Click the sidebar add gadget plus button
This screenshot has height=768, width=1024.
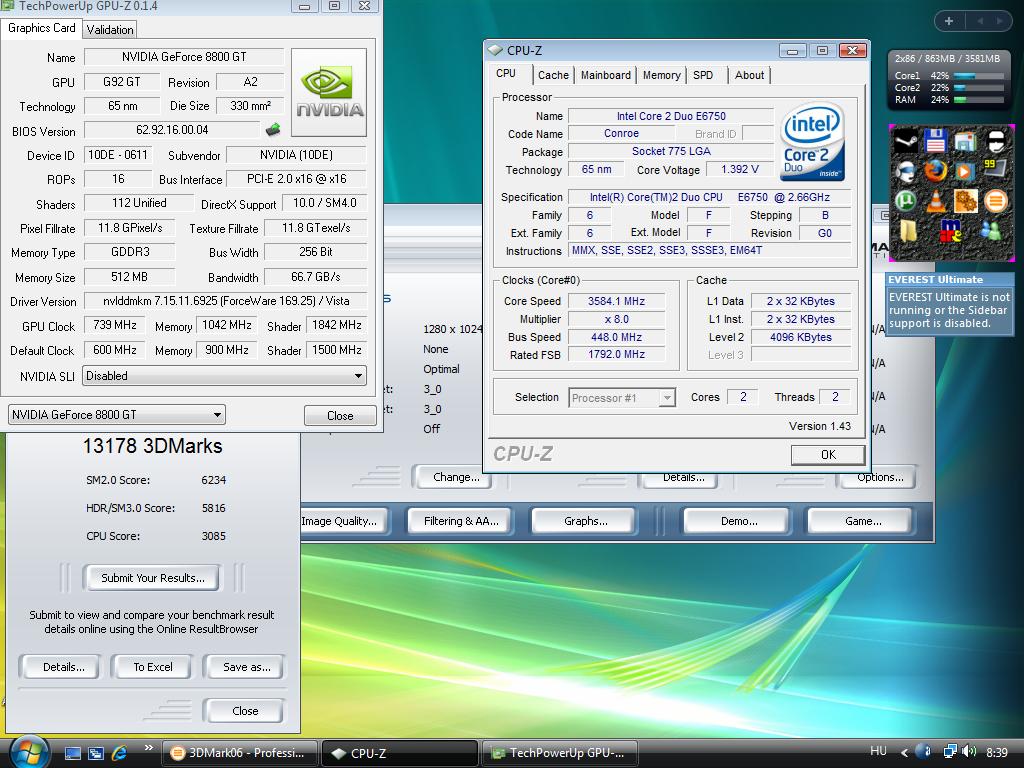(x=949, y=21)
